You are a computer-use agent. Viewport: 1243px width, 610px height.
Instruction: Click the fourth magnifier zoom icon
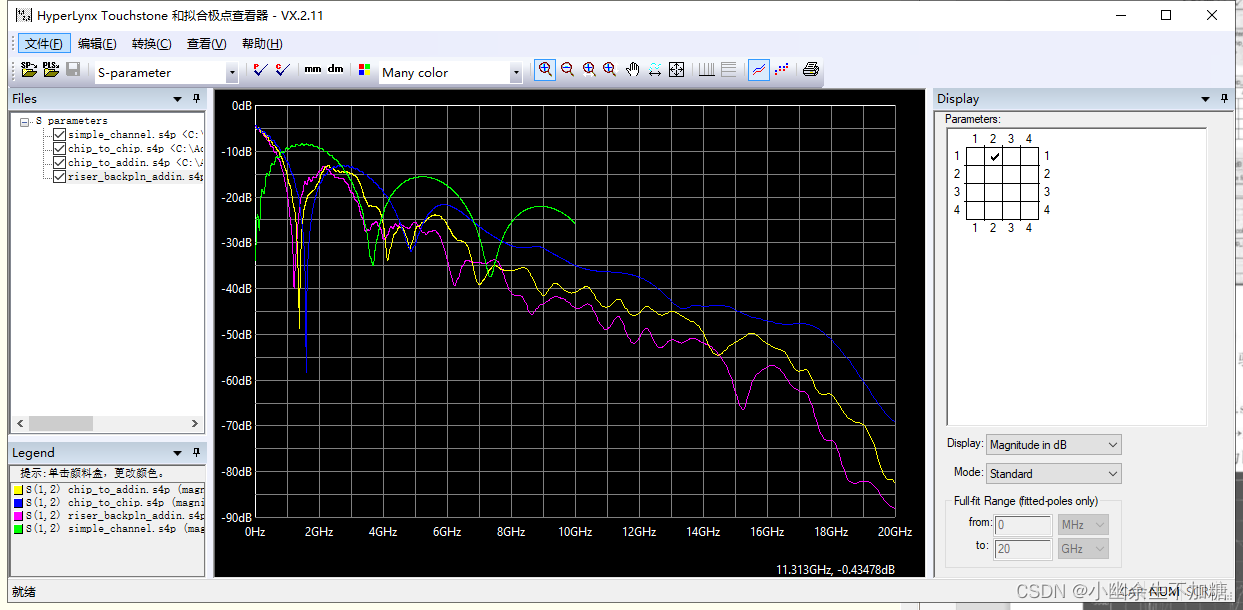(x=610, y=70)
